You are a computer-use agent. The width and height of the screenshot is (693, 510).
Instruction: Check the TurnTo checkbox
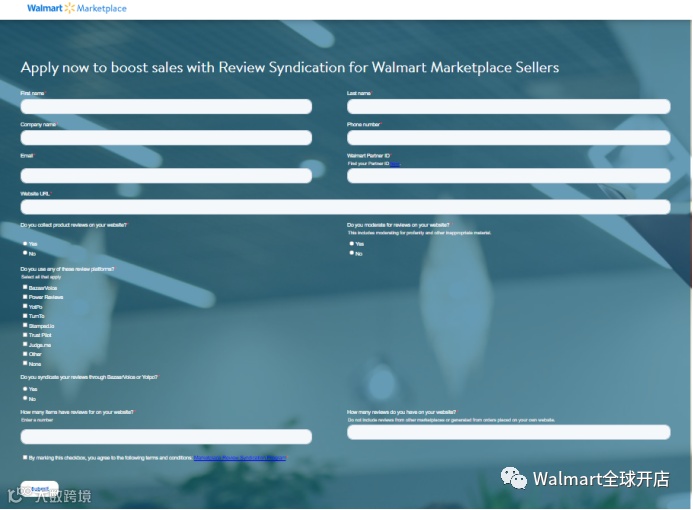25,316
